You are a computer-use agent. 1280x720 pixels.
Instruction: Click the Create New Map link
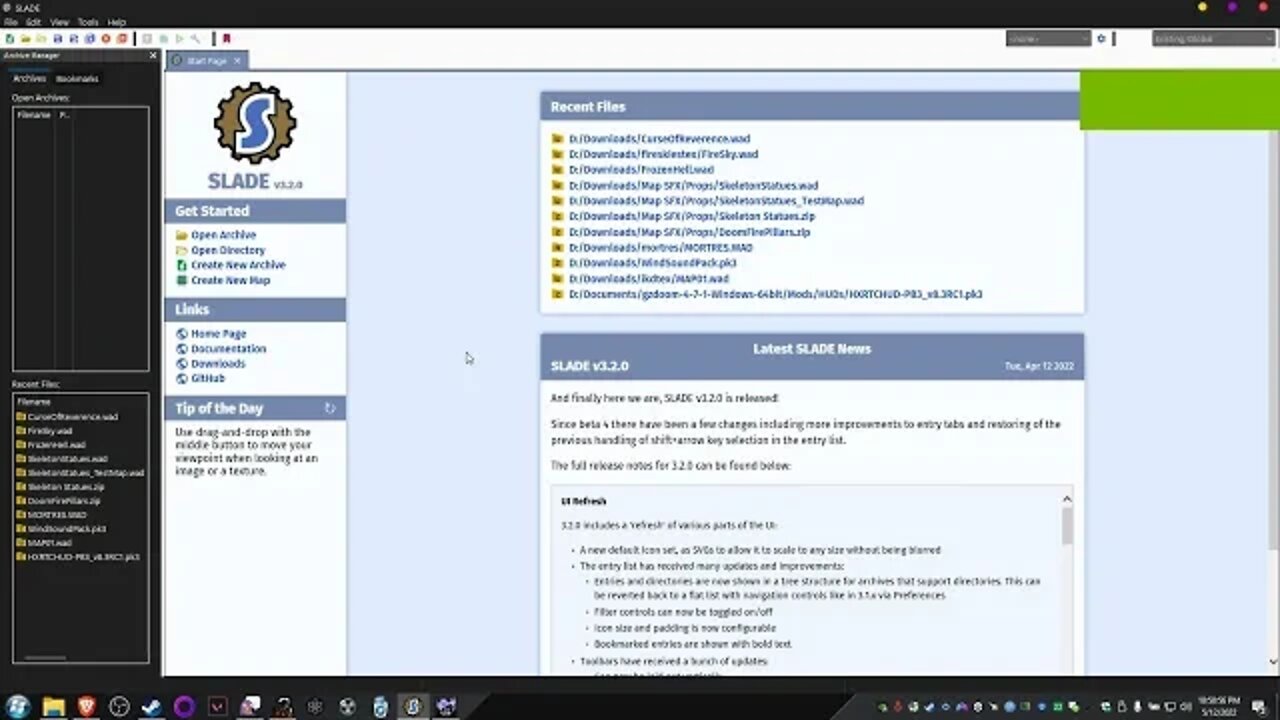(x=230, y=280)
